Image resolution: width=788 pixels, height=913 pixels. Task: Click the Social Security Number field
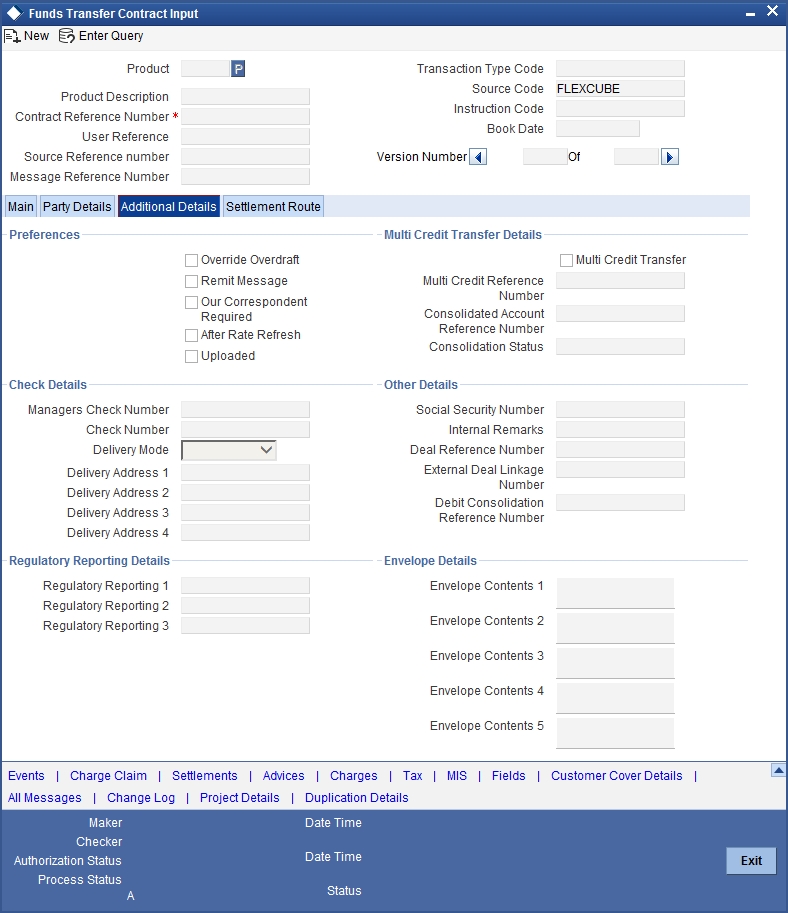coord(620,410)
